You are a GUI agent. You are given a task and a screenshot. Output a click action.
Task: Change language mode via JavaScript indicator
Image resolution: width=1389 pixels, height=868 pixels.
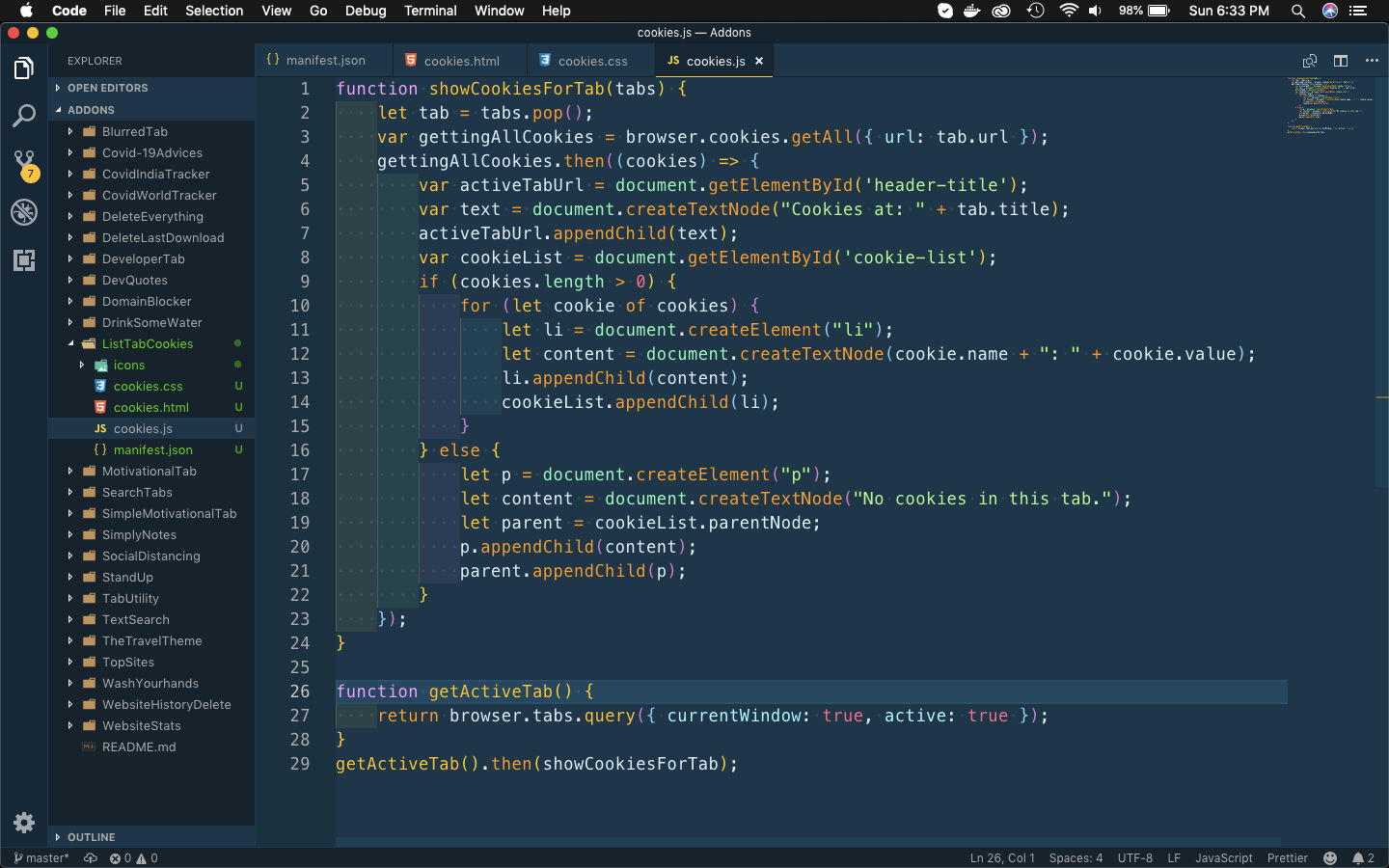pos(1224,858)
